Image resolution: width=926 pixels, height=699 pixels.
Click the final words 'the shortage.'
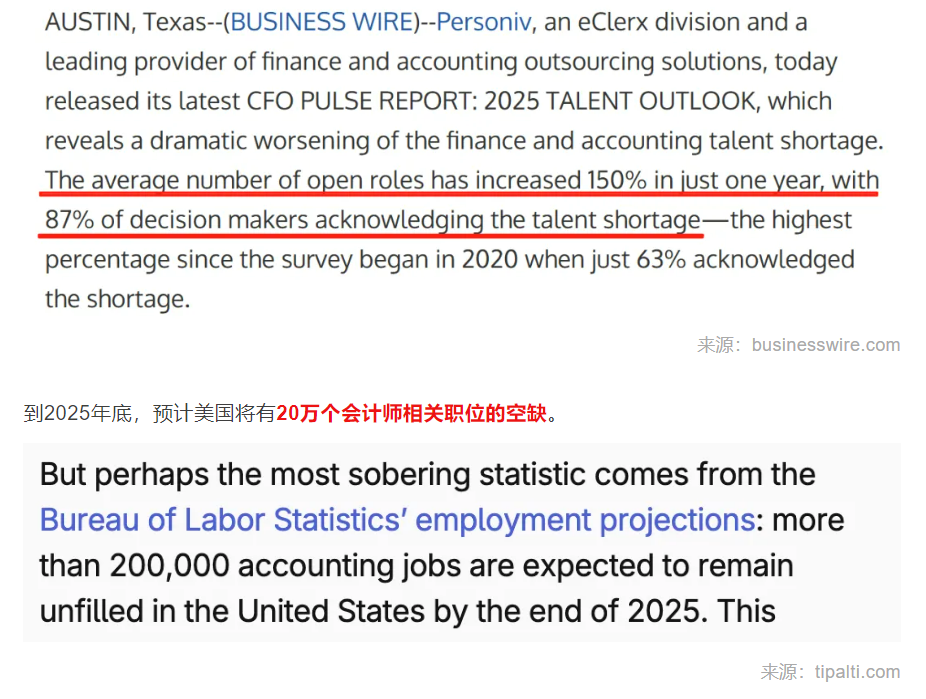(118, 300)
